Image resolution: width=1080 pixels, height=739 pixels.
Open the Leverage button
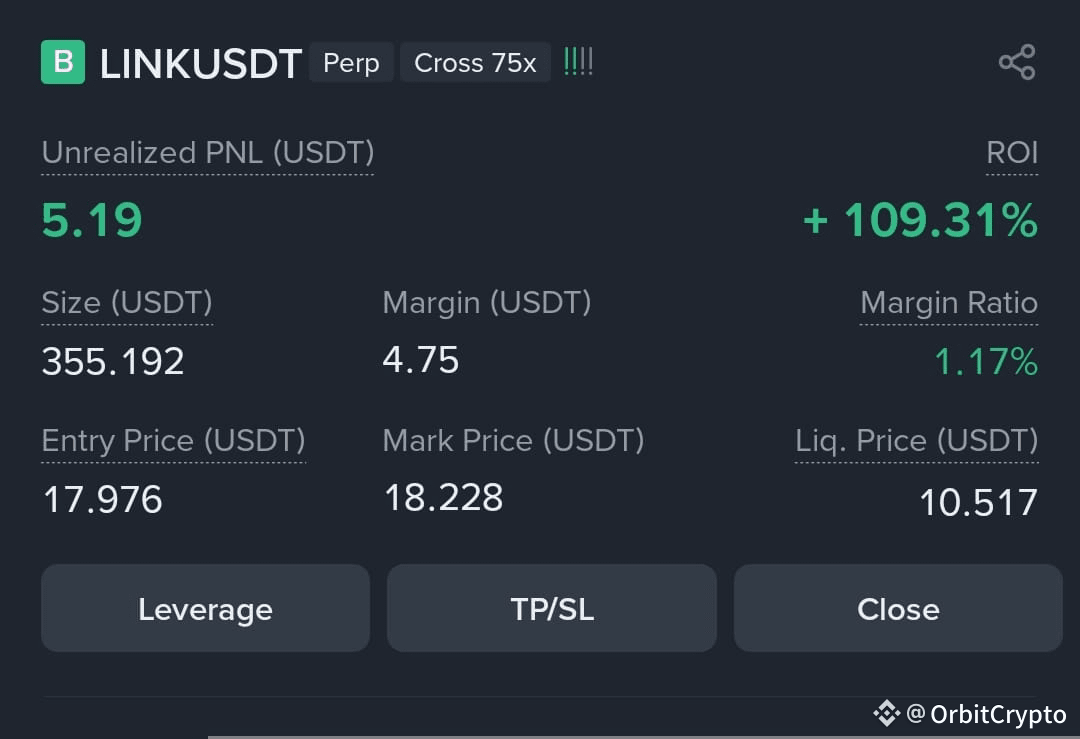click(205, 608)
